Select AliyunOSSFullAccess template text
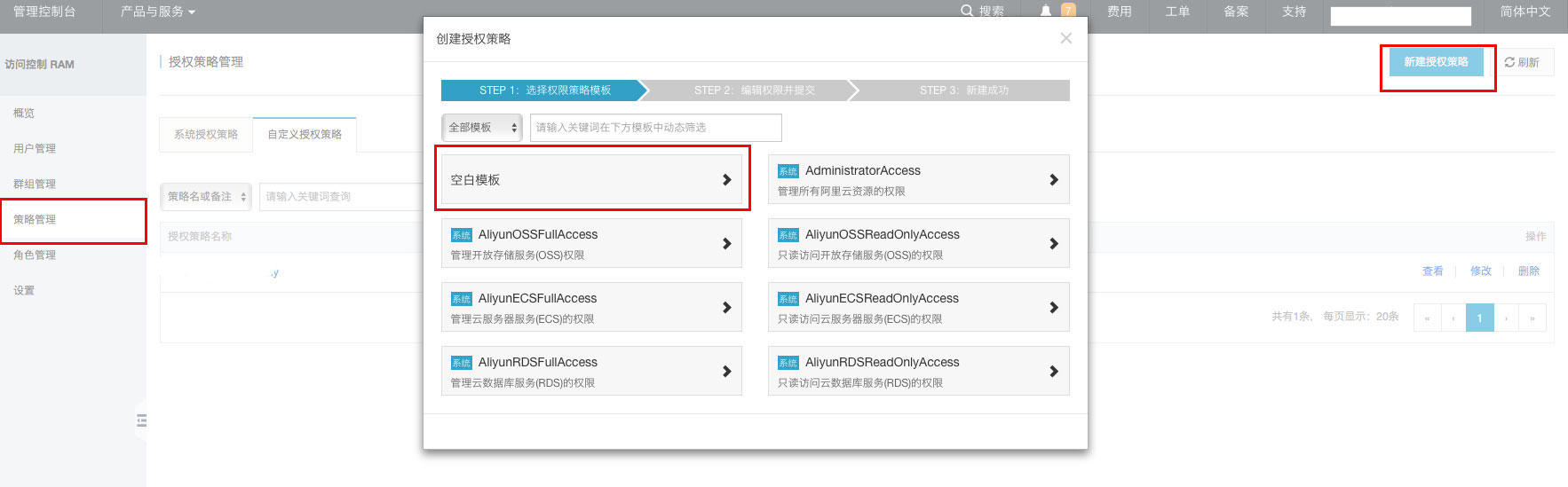Screen dimensions: 1568x487 point(538,235)
